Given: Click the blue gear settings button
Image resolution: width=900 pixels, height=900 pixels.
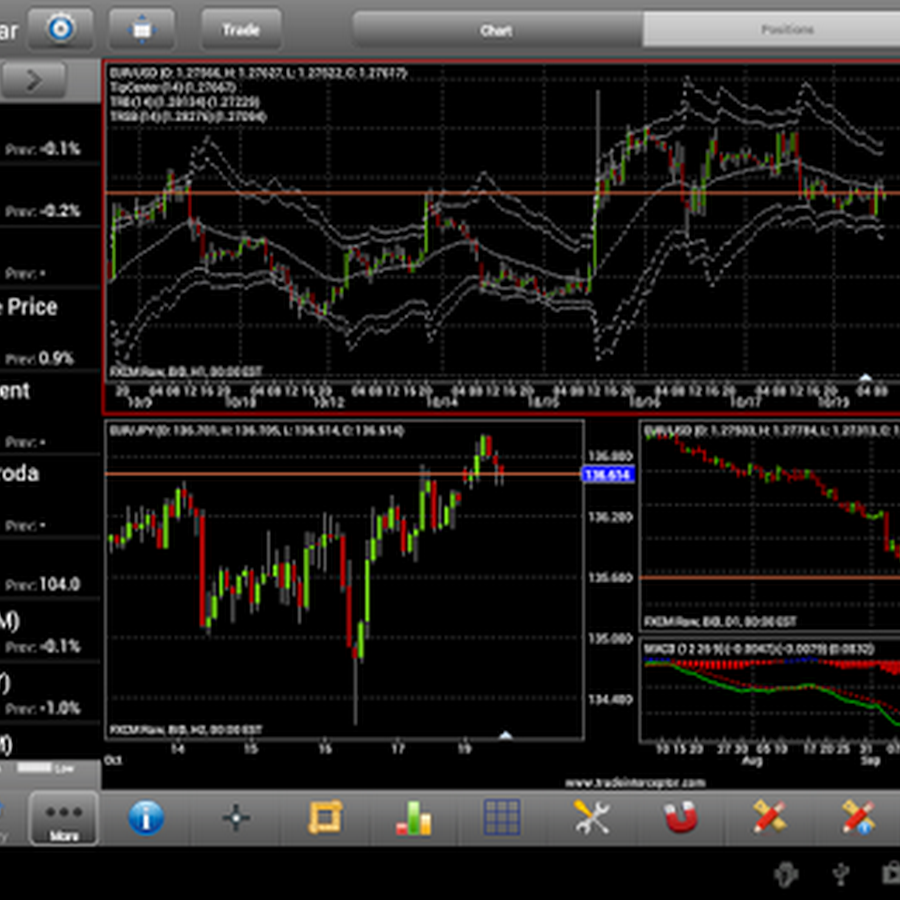Looking at the screenshot, I should point(61,29).
